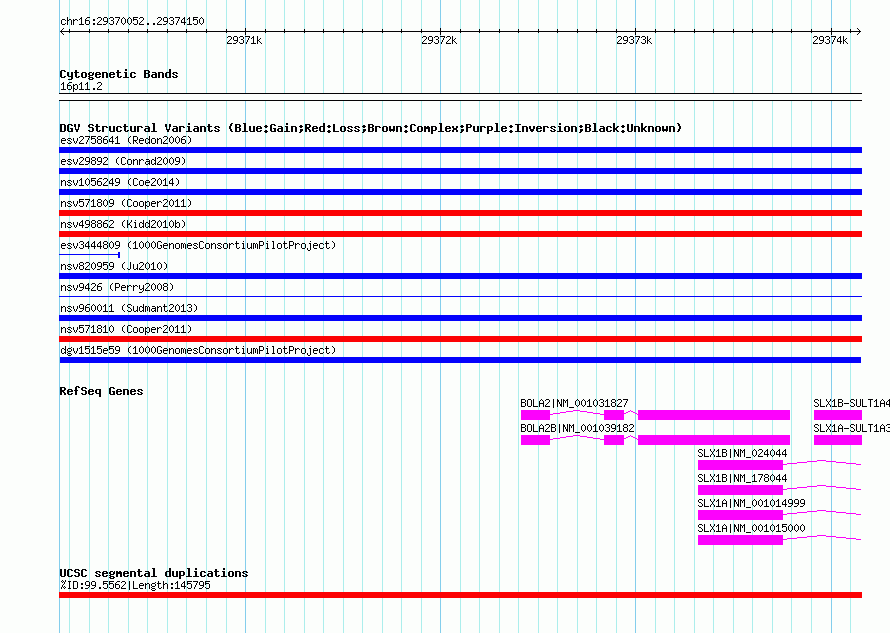Click the blue bar beneath nsv1056249 (Coe2014)
This screenshot has height=633, width=890.
pos(460,192)
